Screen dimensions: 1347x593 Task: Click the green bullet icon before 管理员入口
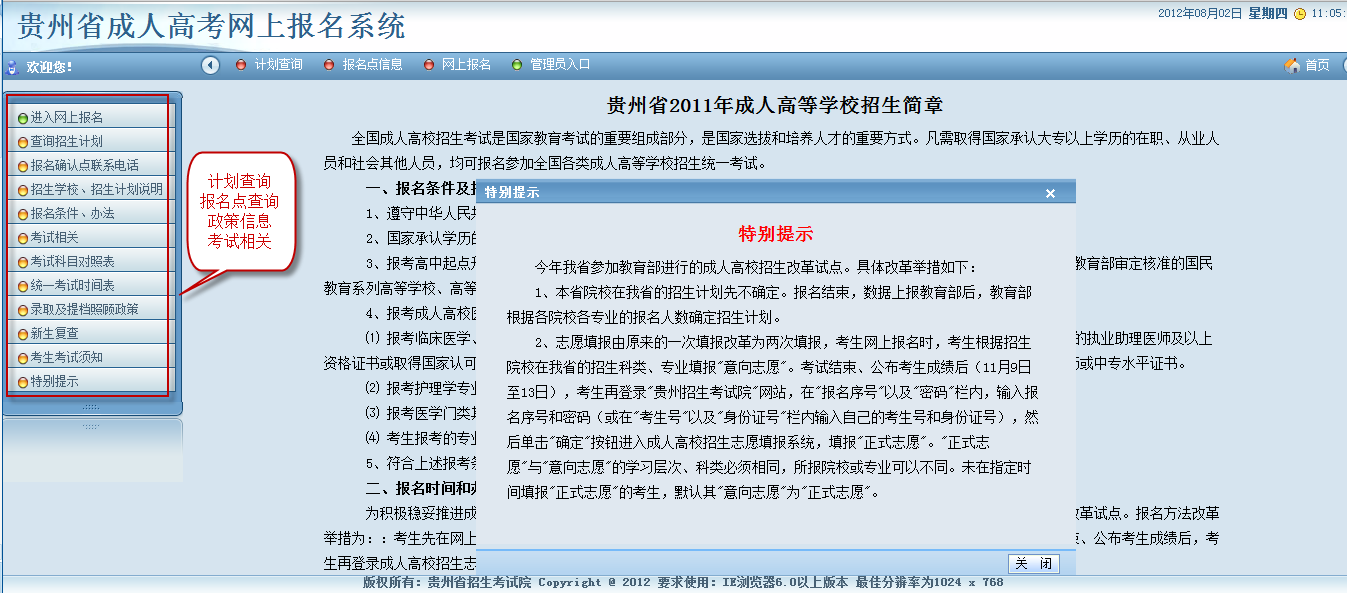click(517, 65)
